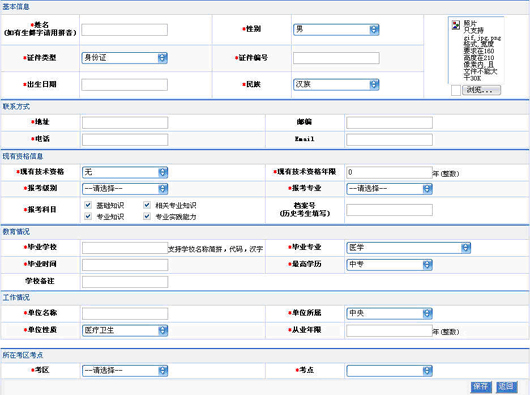Viewport: 530px width, 395px height.
Task: Click the 返回 return button
Action: coord(507,387)
